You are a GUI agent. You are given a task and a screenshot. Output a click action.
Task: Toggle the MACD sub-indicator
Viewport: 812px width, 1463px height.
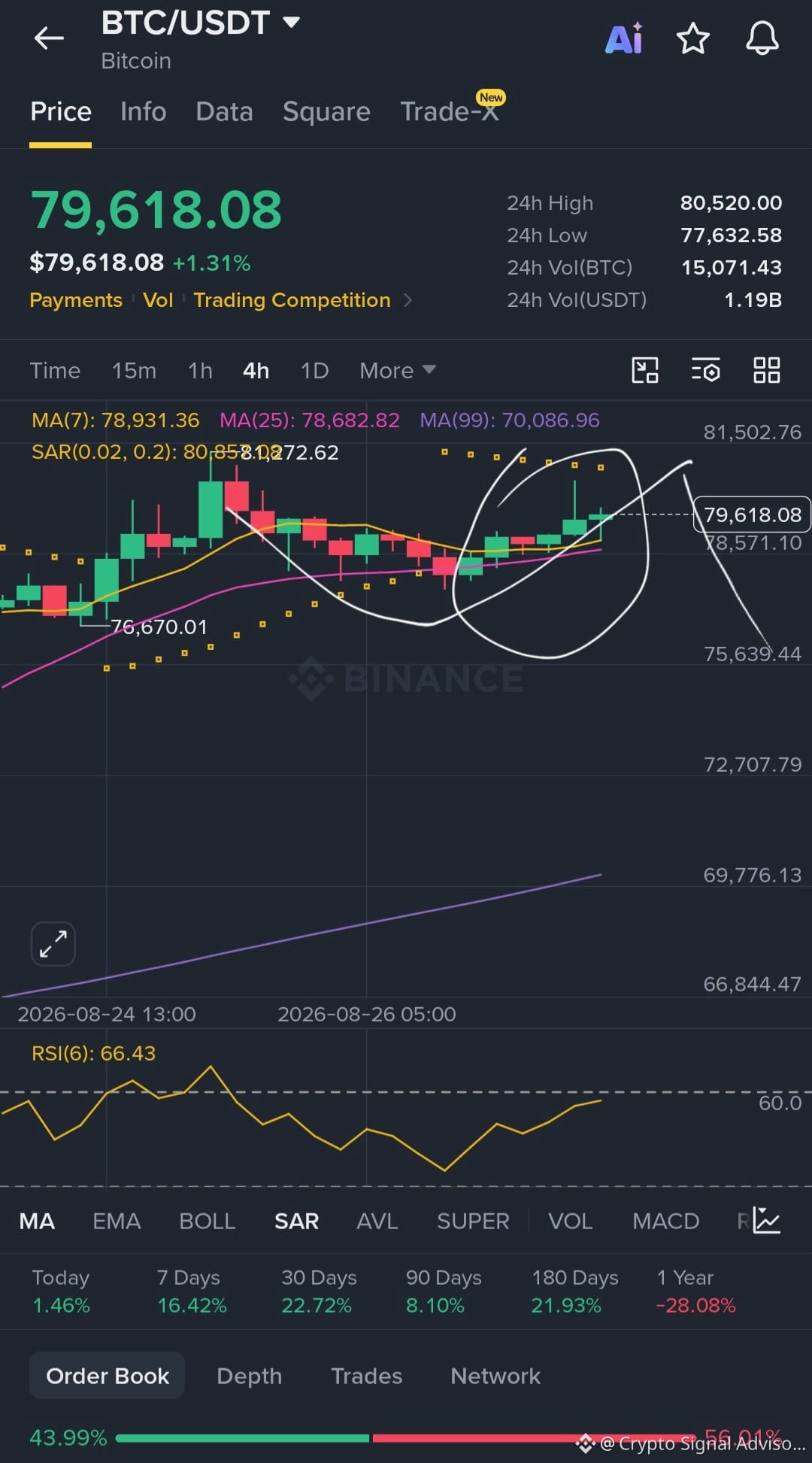point(665,1221)
